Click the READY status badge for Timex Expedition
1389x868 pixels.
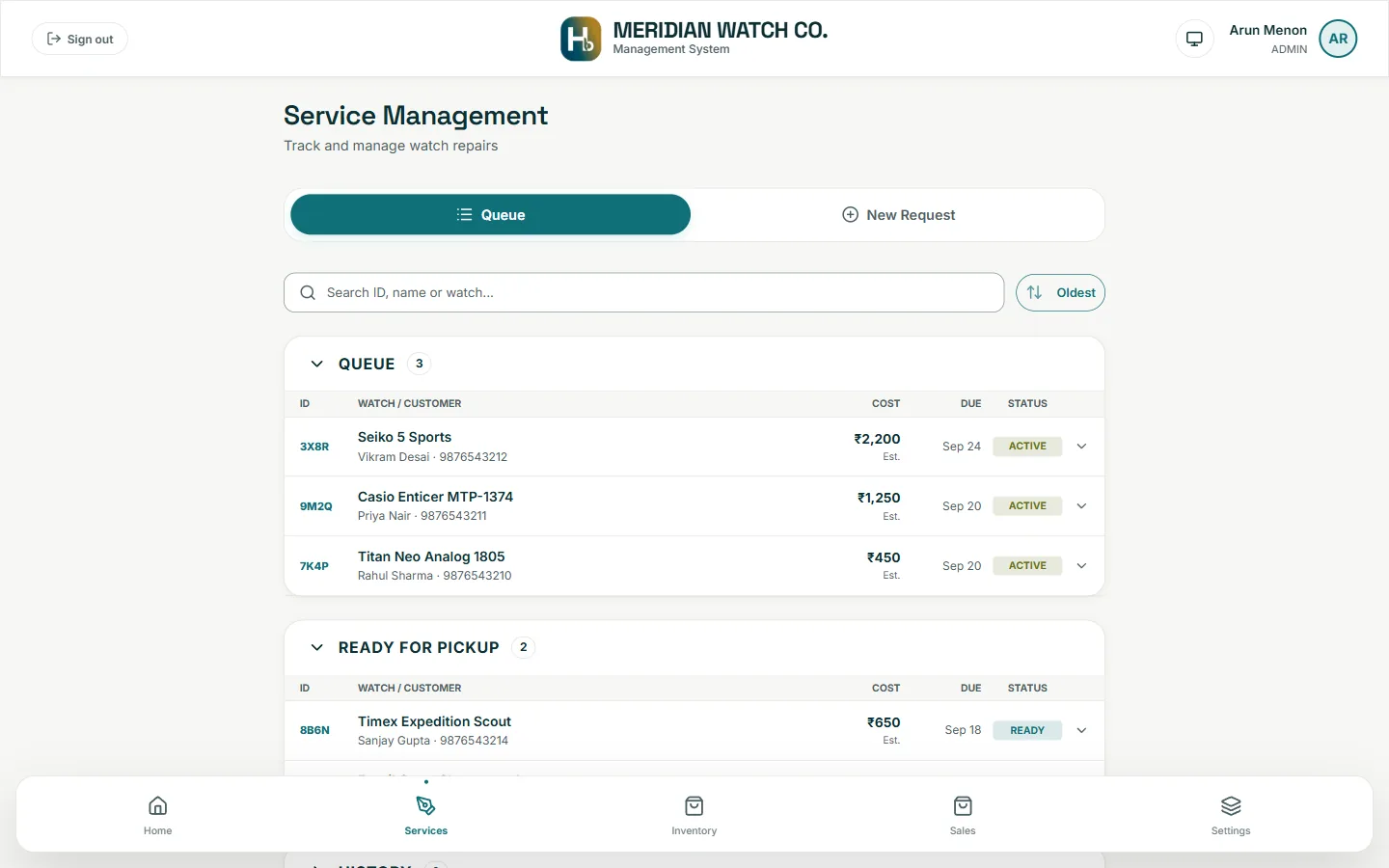1027,730
